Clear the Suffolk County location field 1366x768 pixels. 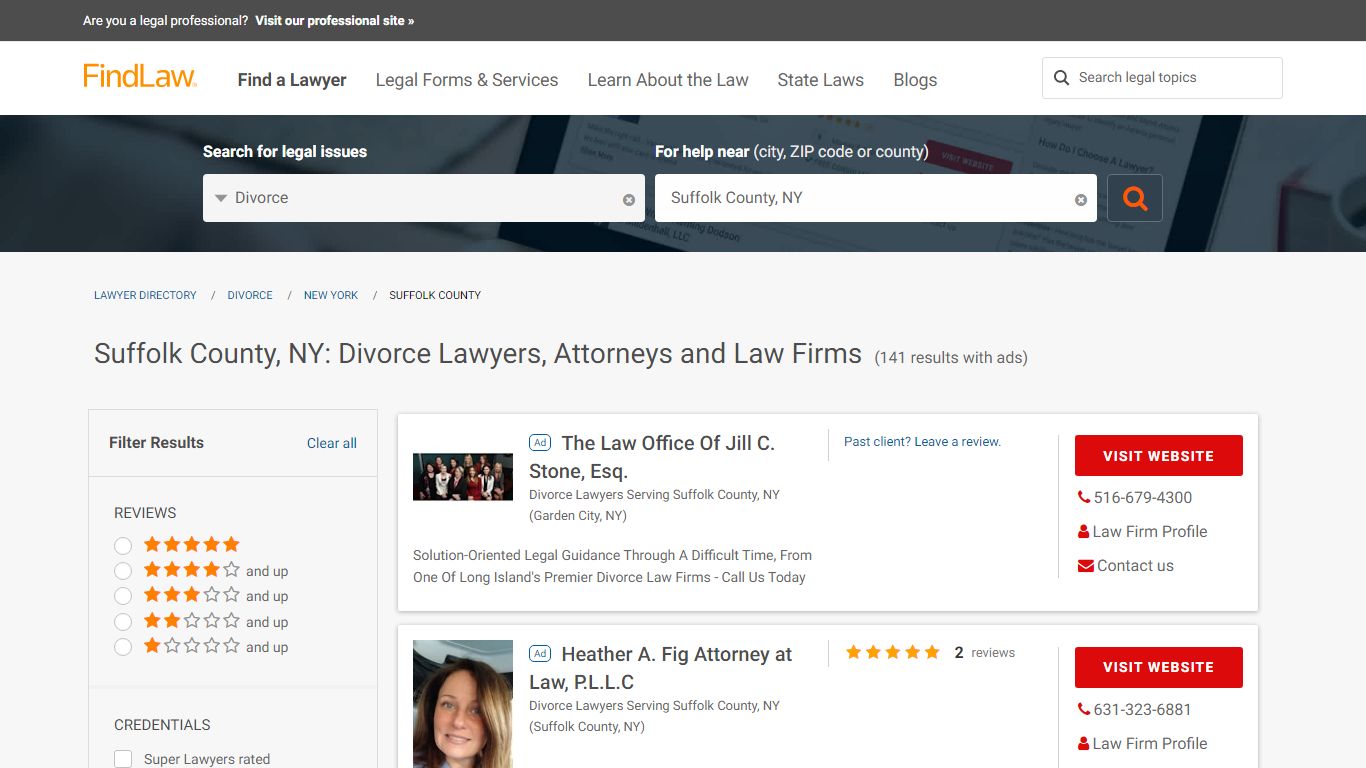pos(1081,200)
